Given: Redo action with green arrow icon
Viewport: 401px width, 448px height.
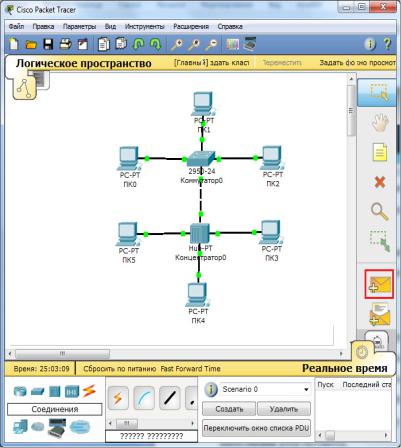Looking at the screenshot, I should coord(155,44).
